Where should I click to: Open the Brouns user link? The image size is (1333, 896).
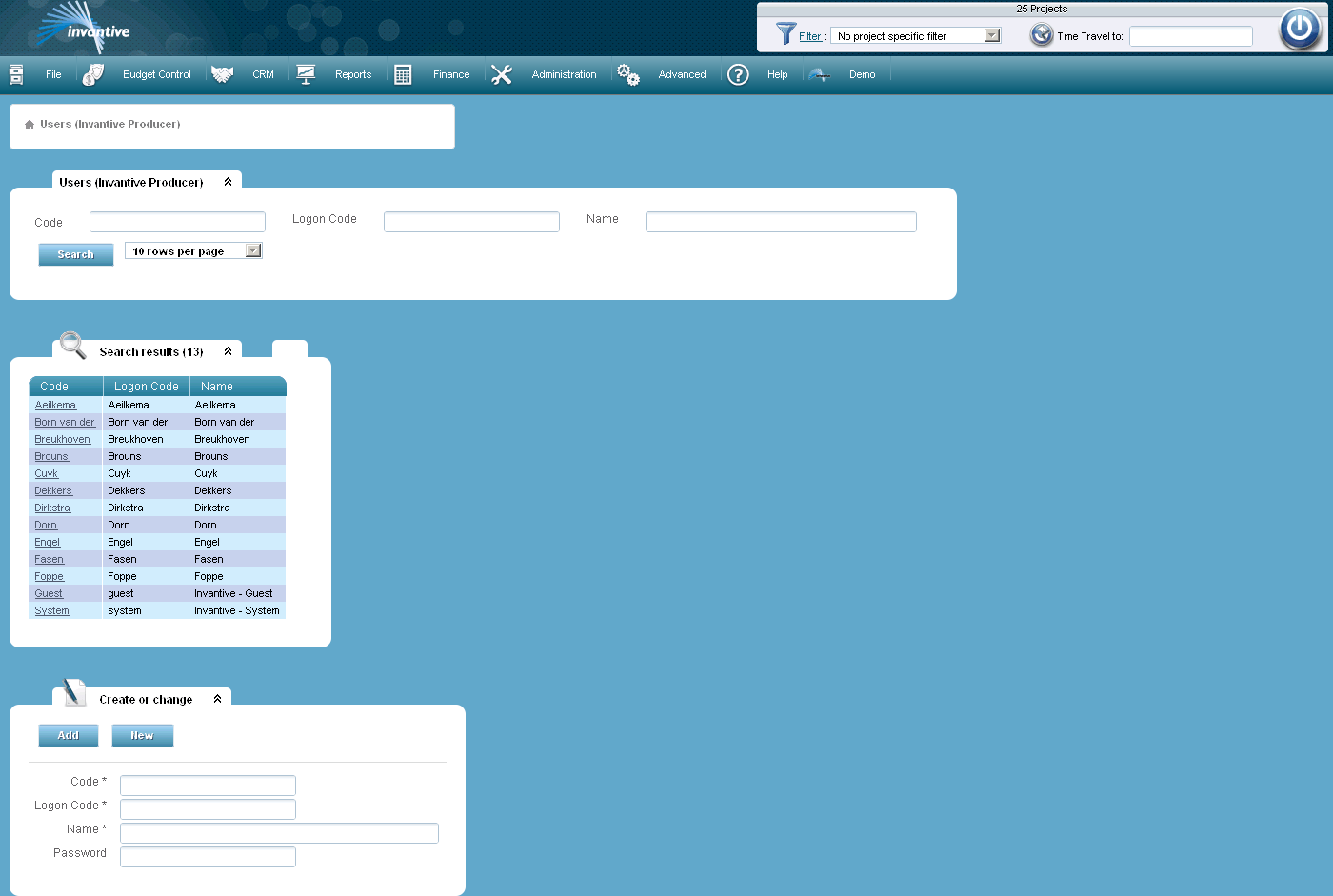click(x=51, y=456)
